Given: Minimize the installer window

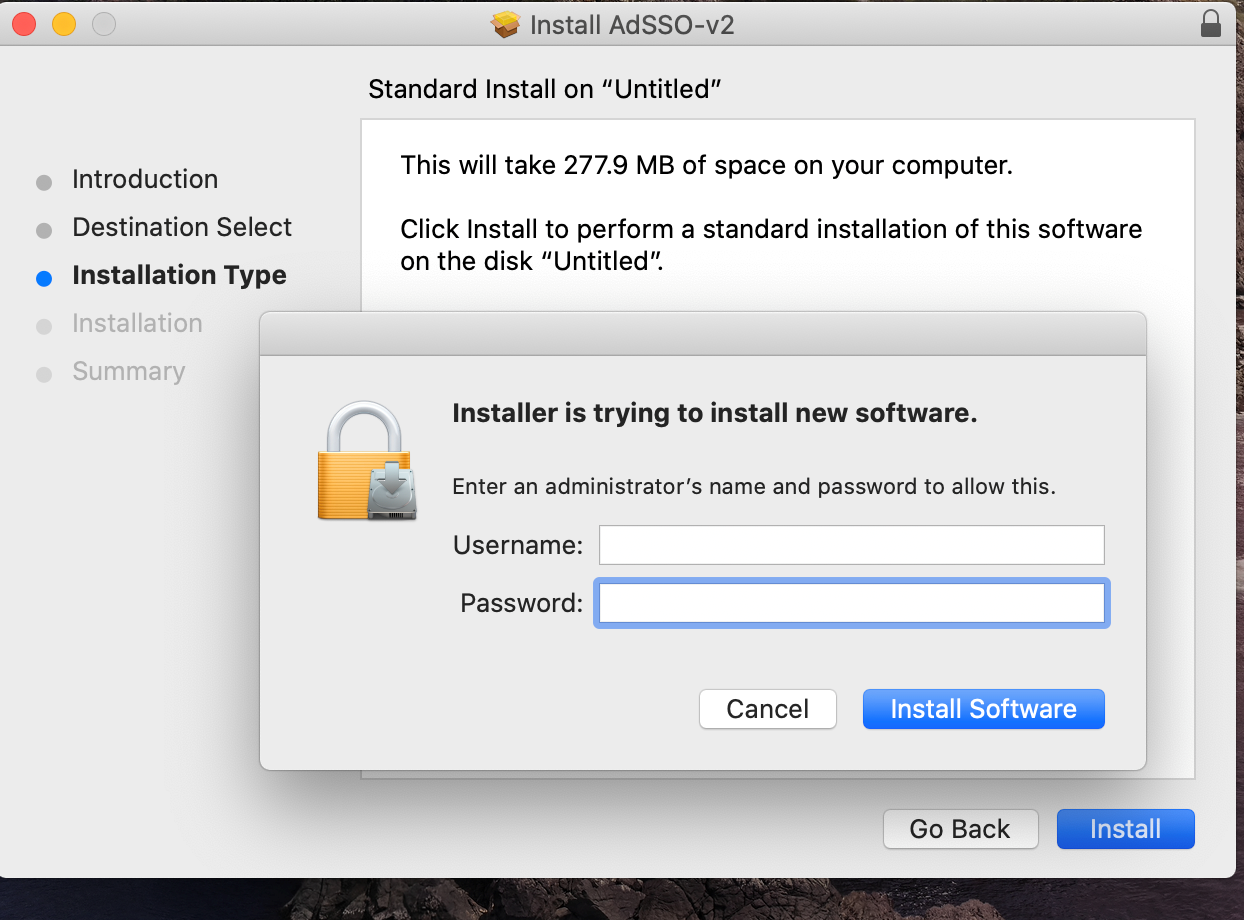Looking at the screenshot, I should (63, 22).
